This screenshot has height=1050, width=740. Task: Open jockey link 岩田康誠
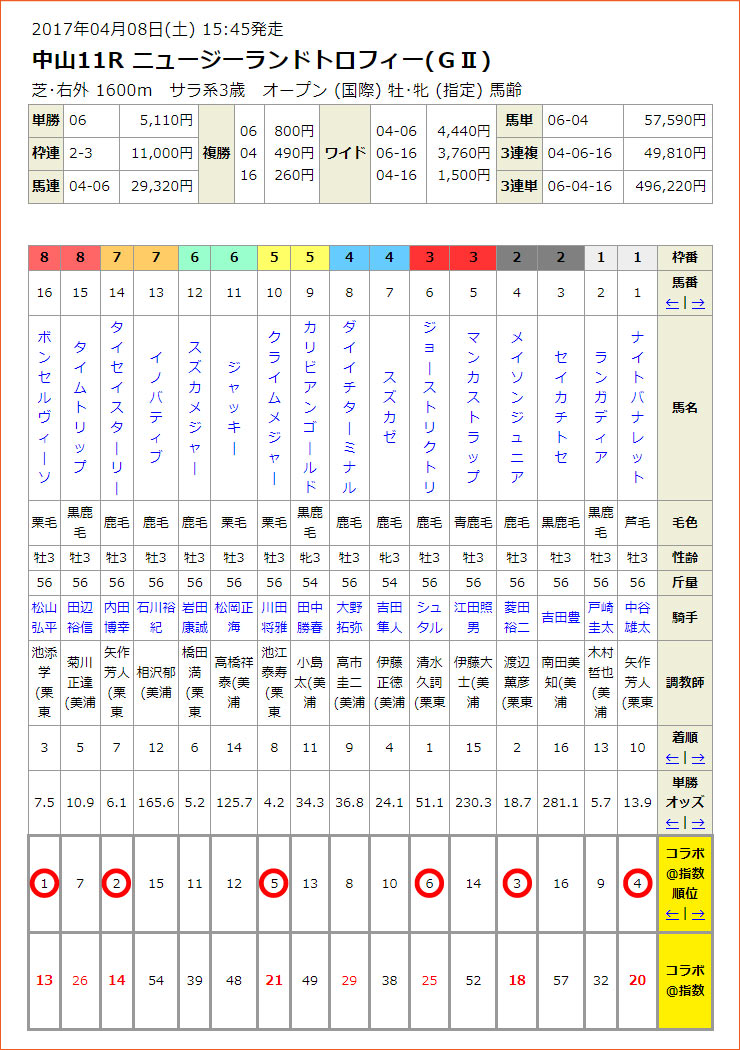pyautogui.click(x=194, y=617)
